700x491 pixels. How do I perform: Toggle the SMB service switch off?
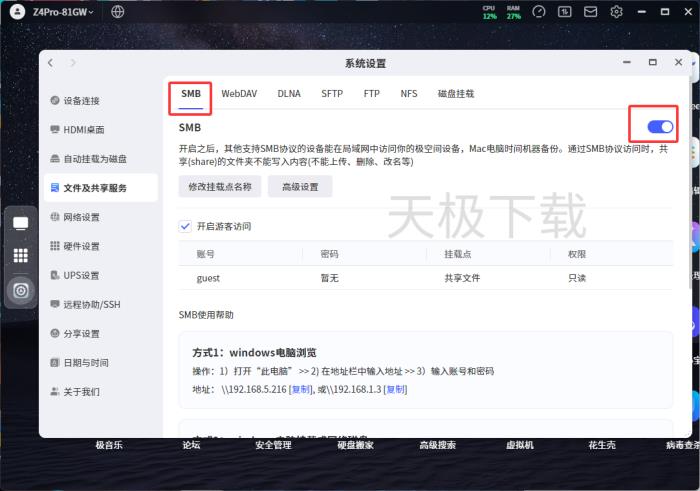659,127
